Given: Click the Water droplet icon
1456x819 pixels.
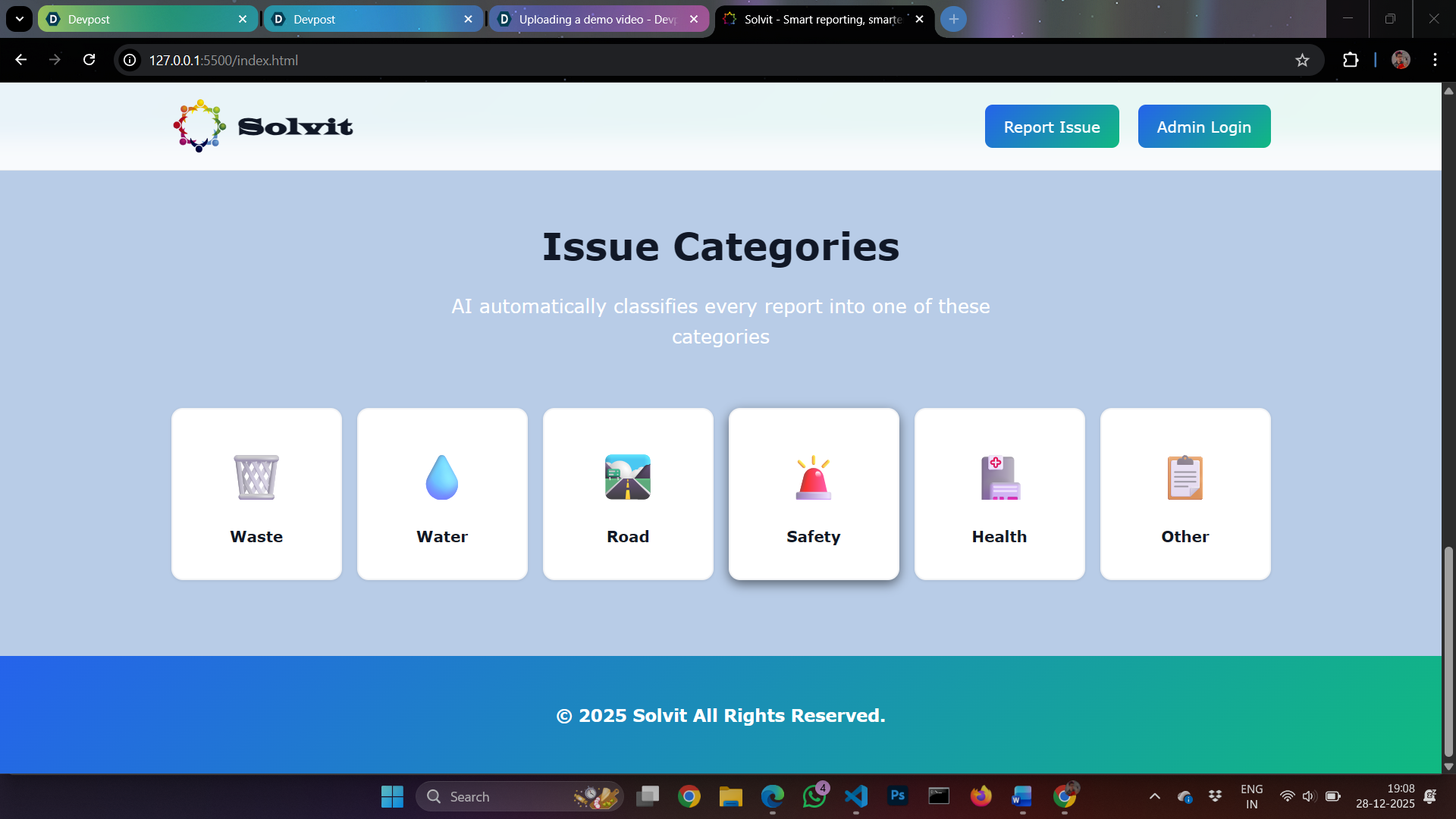Looking at the screenshot, I should 442,477.
